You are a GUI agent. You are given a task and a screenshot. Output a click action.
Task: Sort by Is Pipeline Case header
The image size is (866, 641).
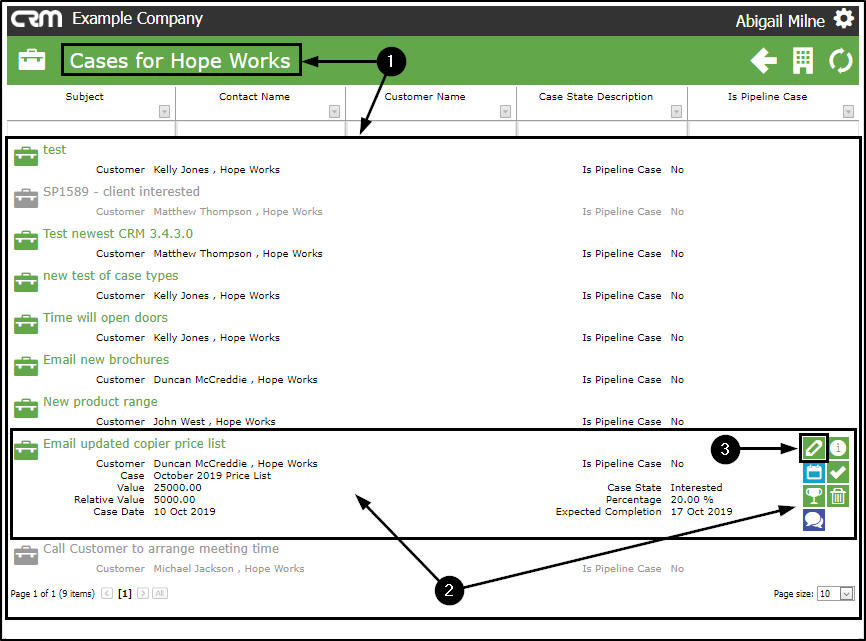coord(767,97)
